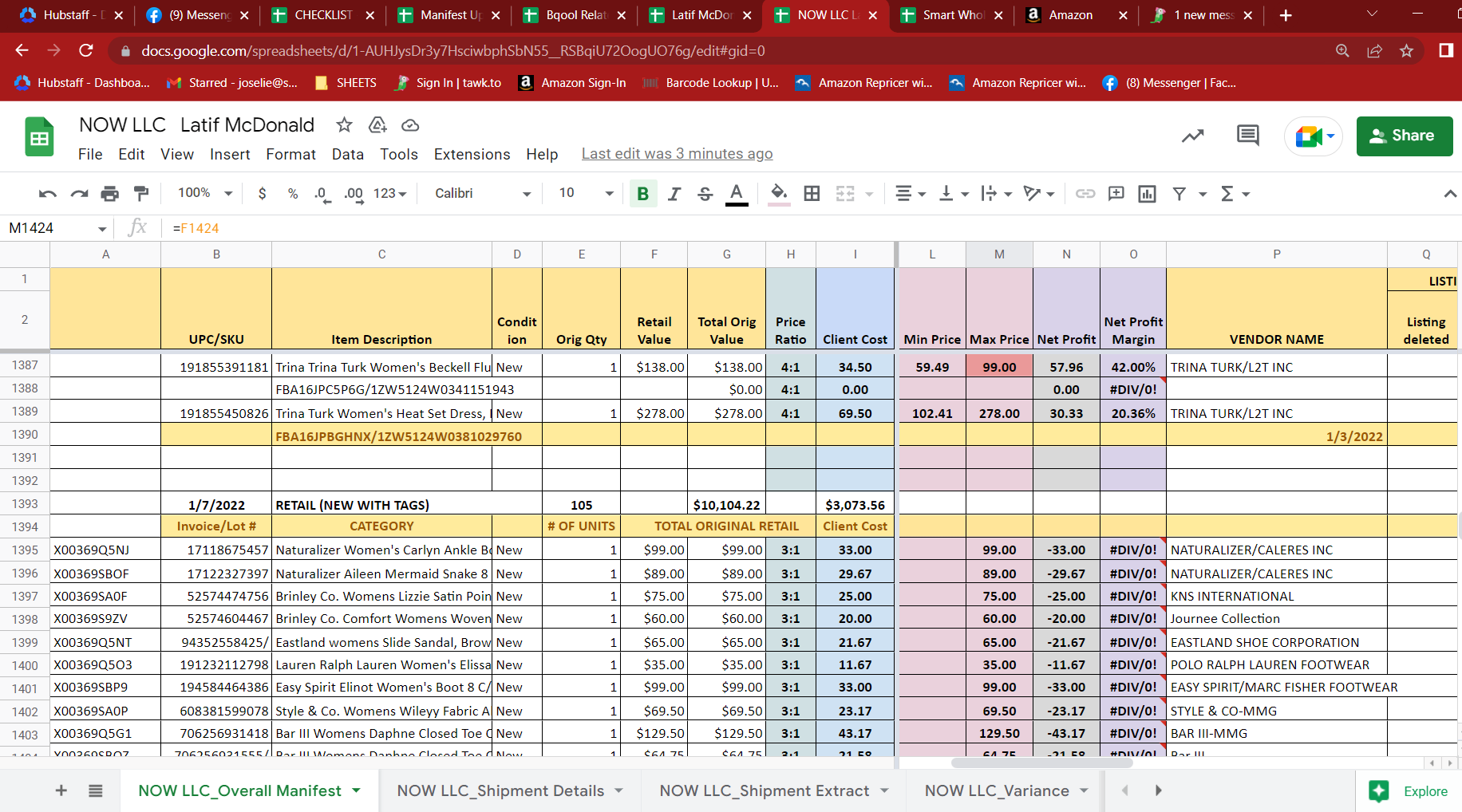Open comment history icon
This screenshot has width=1462, height=812.
[1247, 136]
